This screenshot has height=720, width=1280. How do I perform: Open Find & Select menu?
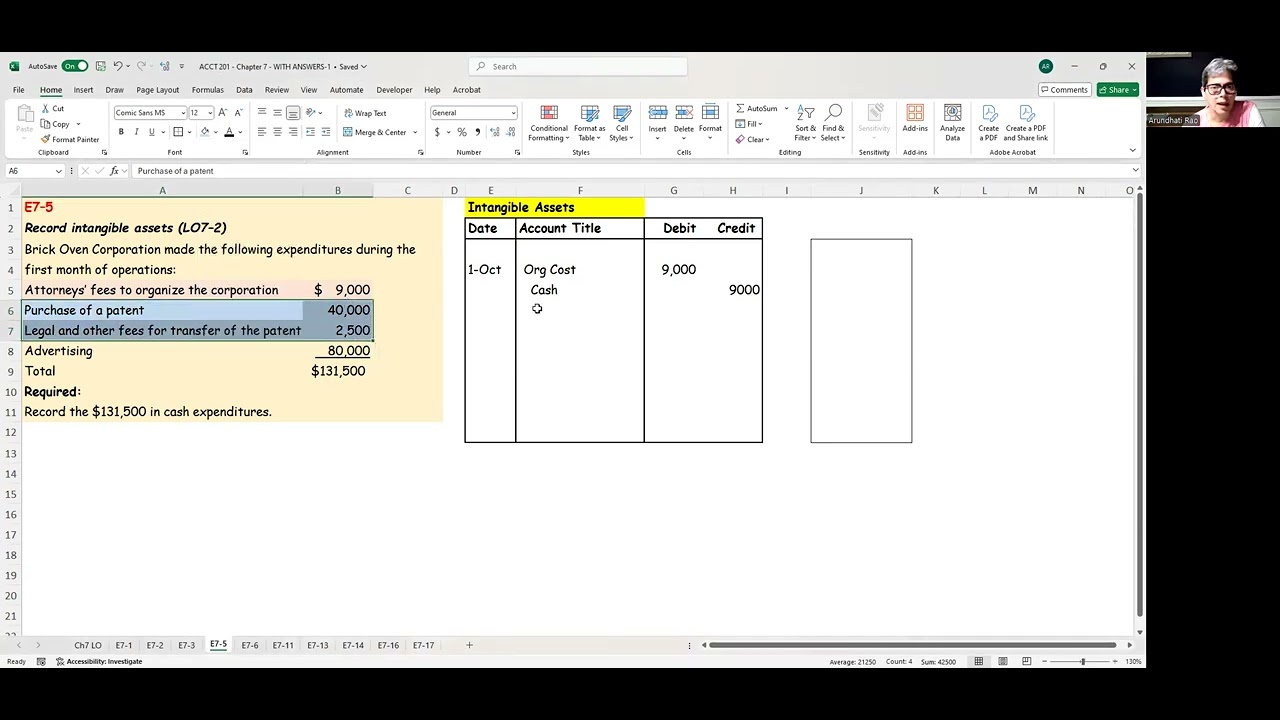pos(833,123)
